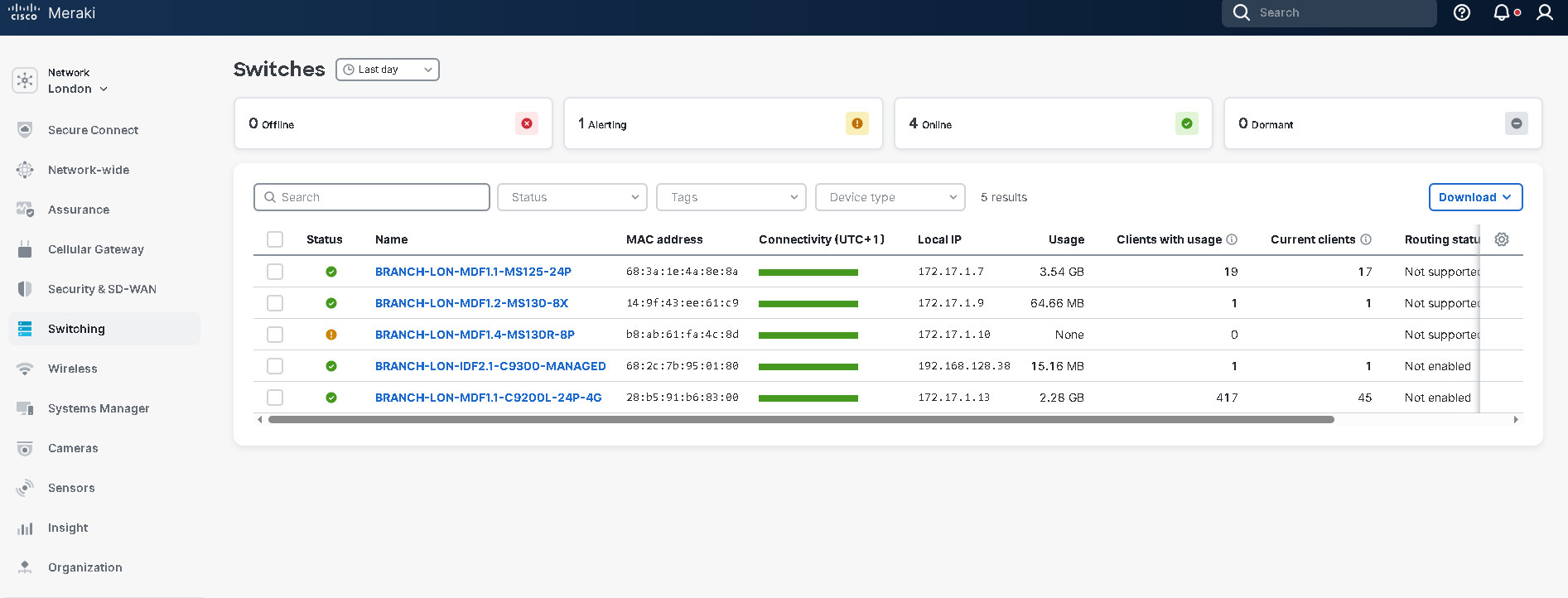Open switch BRANCH-LON-MDF1.1-MS125-24P link

point(473,272)
